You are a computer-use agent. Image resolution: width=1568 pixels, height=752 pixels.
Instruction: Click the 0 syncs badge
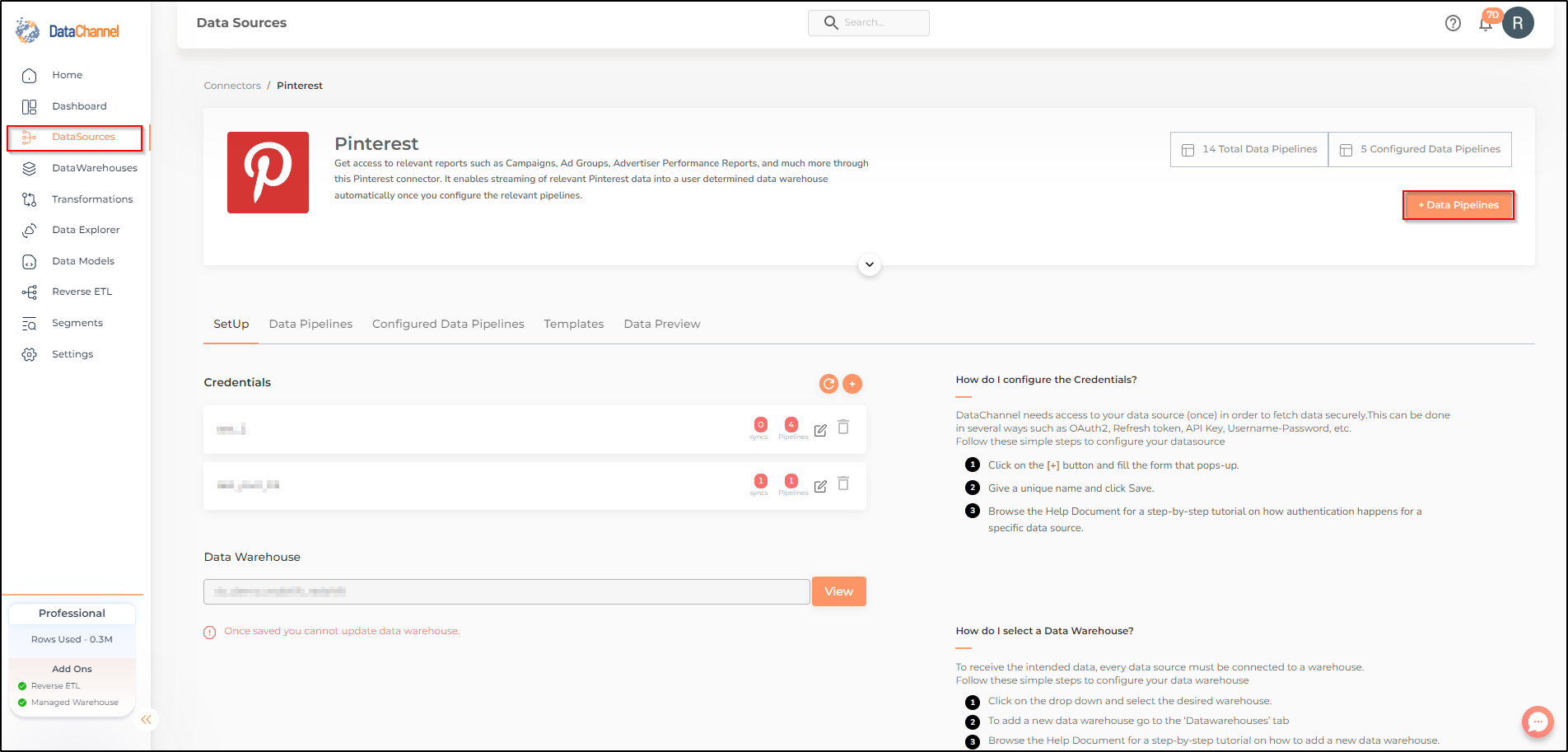(760, 425)
